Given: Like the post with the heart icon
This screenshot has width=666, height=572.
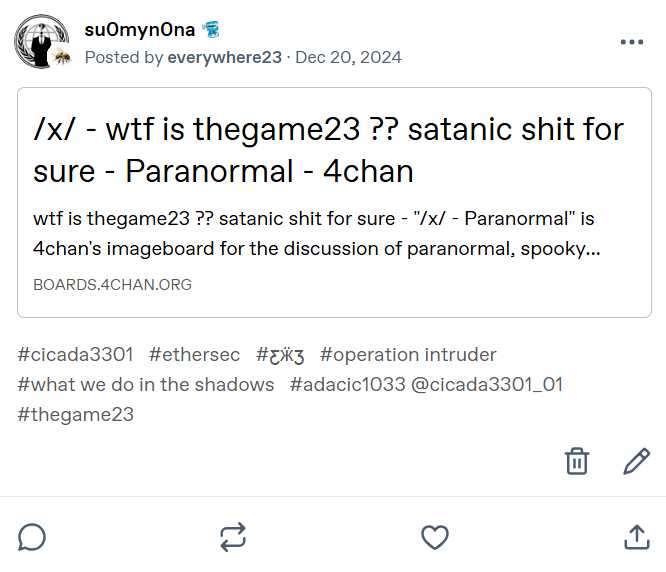Looking at the screenshot, I should (x=435, y=537).
